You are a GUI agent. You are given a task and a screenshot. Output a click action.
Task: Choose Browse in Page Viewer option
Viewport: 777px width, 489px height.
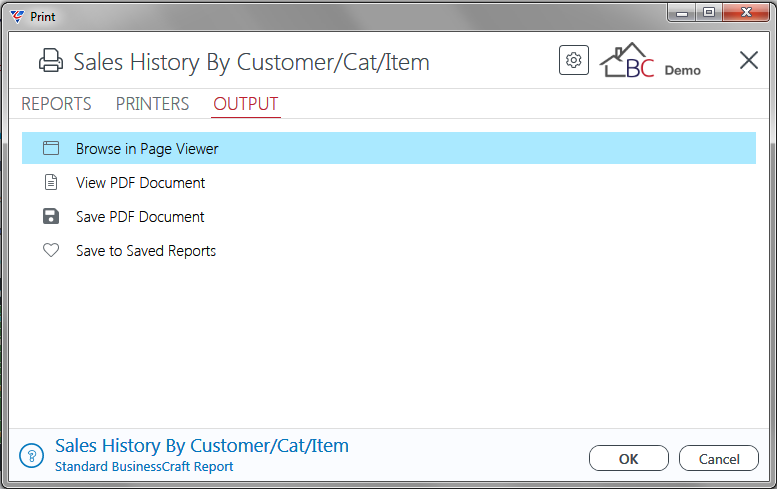pos(389,148)
